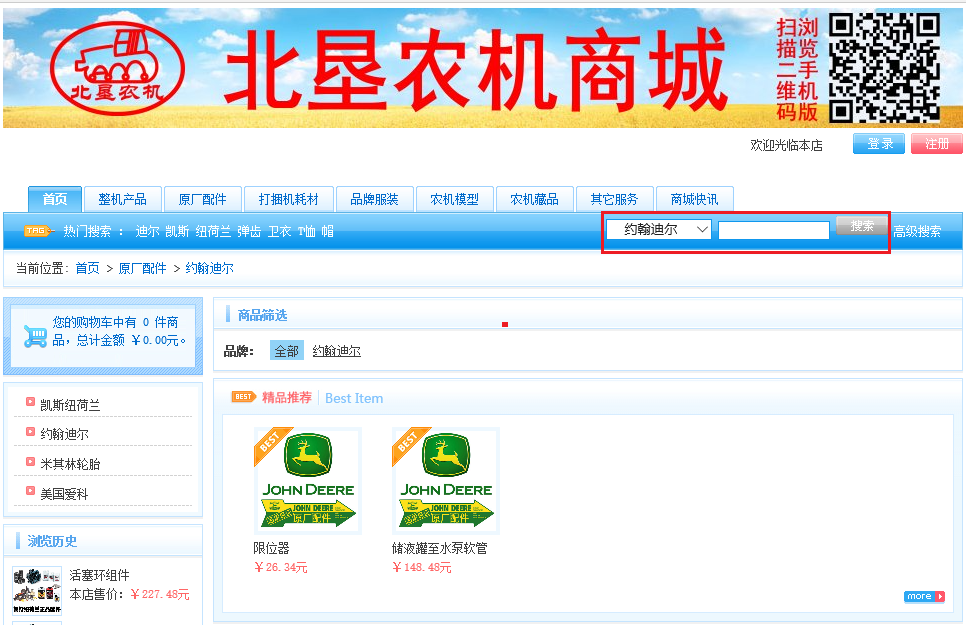The height and width of the screenshot is (625, 966).
Task: Switch to the 整机产品 tab
Action: [x=122, y=198]
